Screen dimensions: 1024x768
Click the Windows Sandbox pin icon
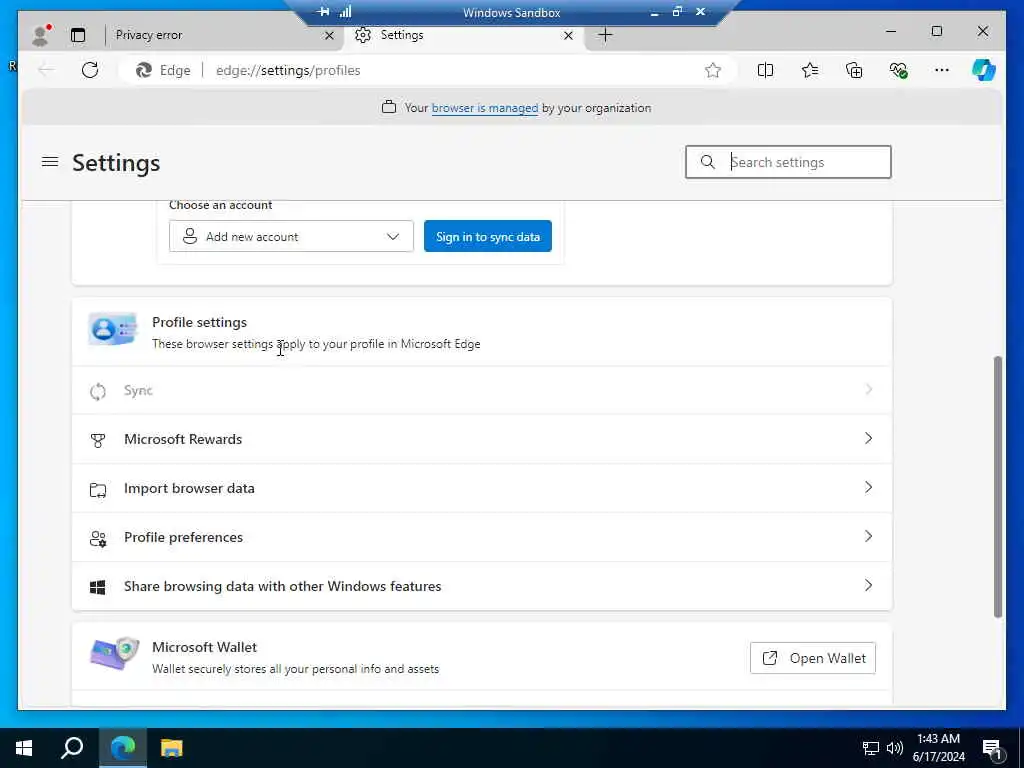[323, 12]
